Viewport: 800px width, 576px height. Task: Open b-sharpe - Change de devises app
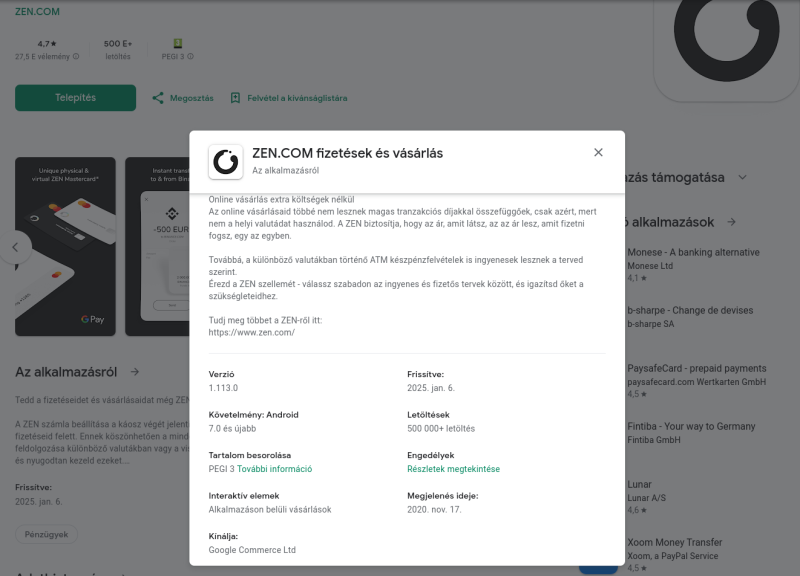pos(690,317)
